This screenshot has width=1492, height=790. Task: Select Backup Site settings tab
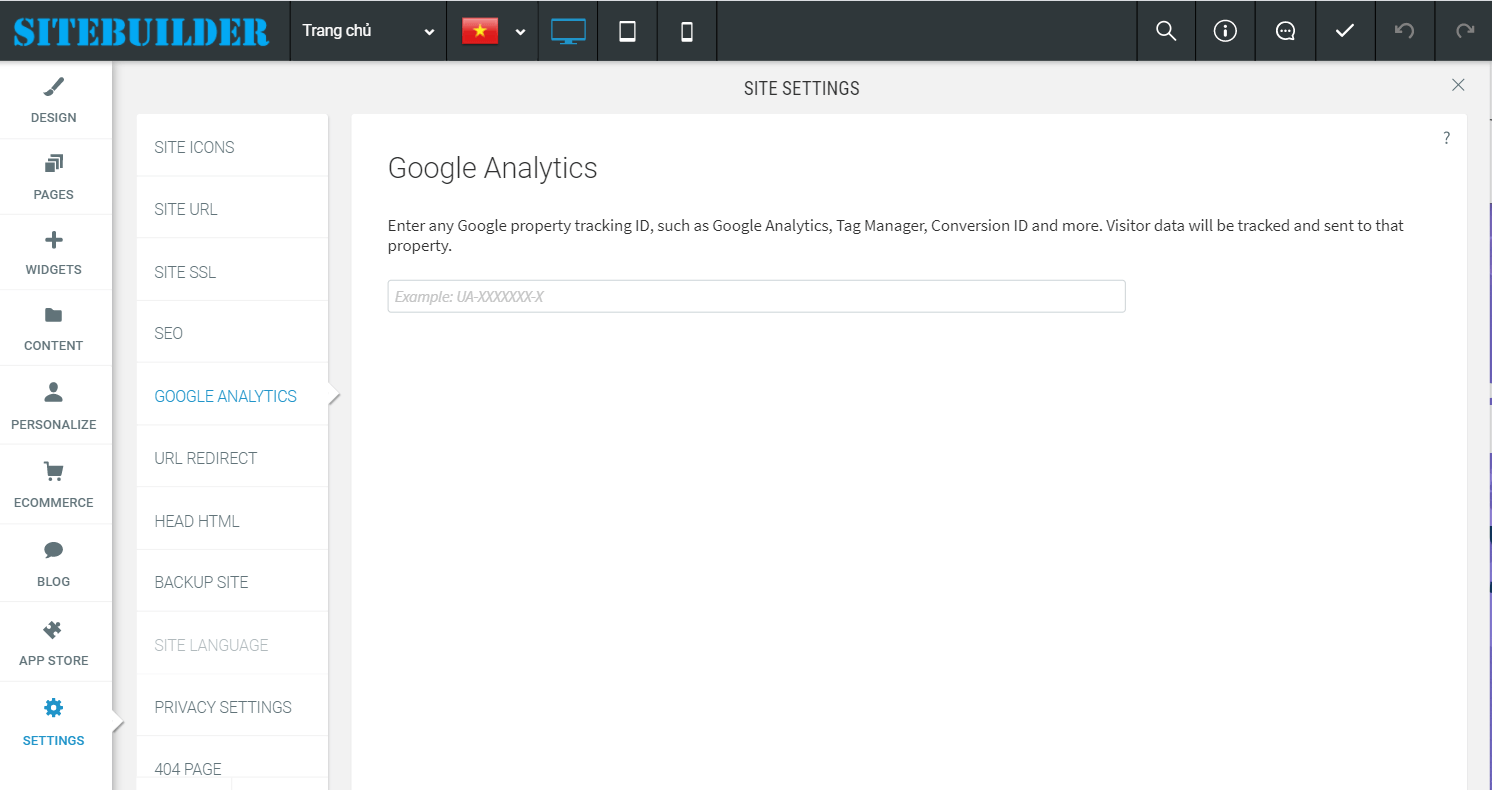click(x=232, y=582)
